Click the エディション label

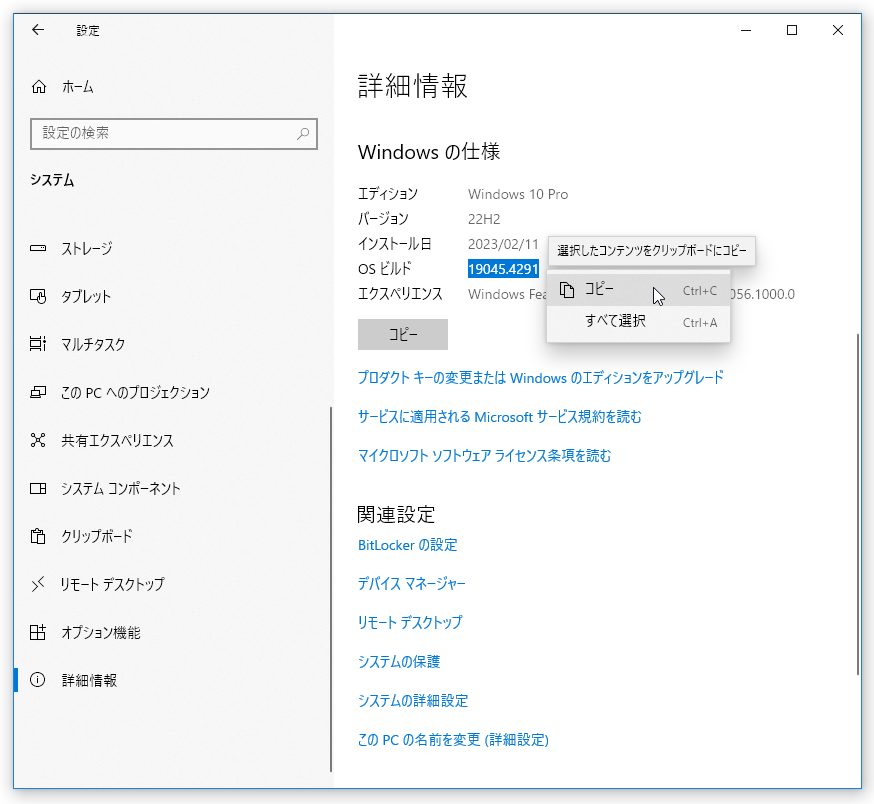(x=387, y=194)
